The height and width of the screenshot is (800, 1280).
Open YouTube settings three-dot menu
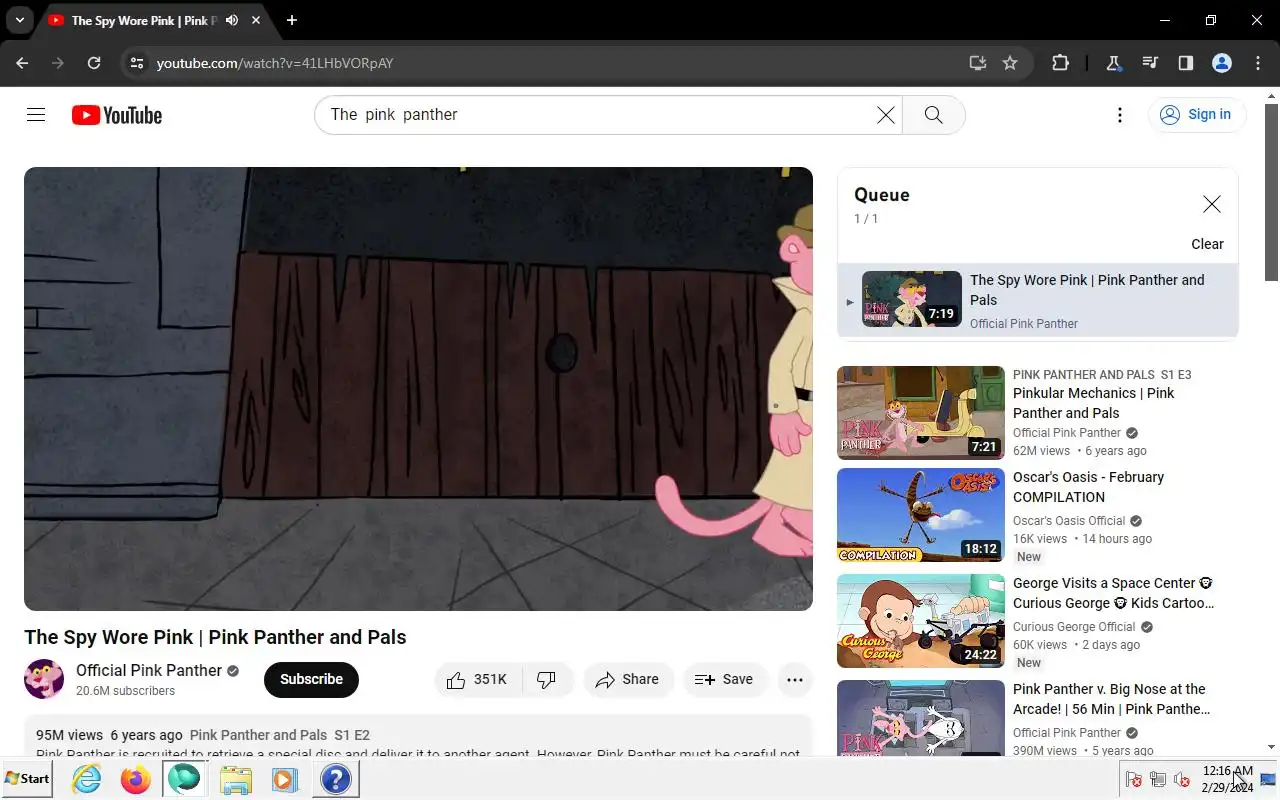coord(1120,115)
